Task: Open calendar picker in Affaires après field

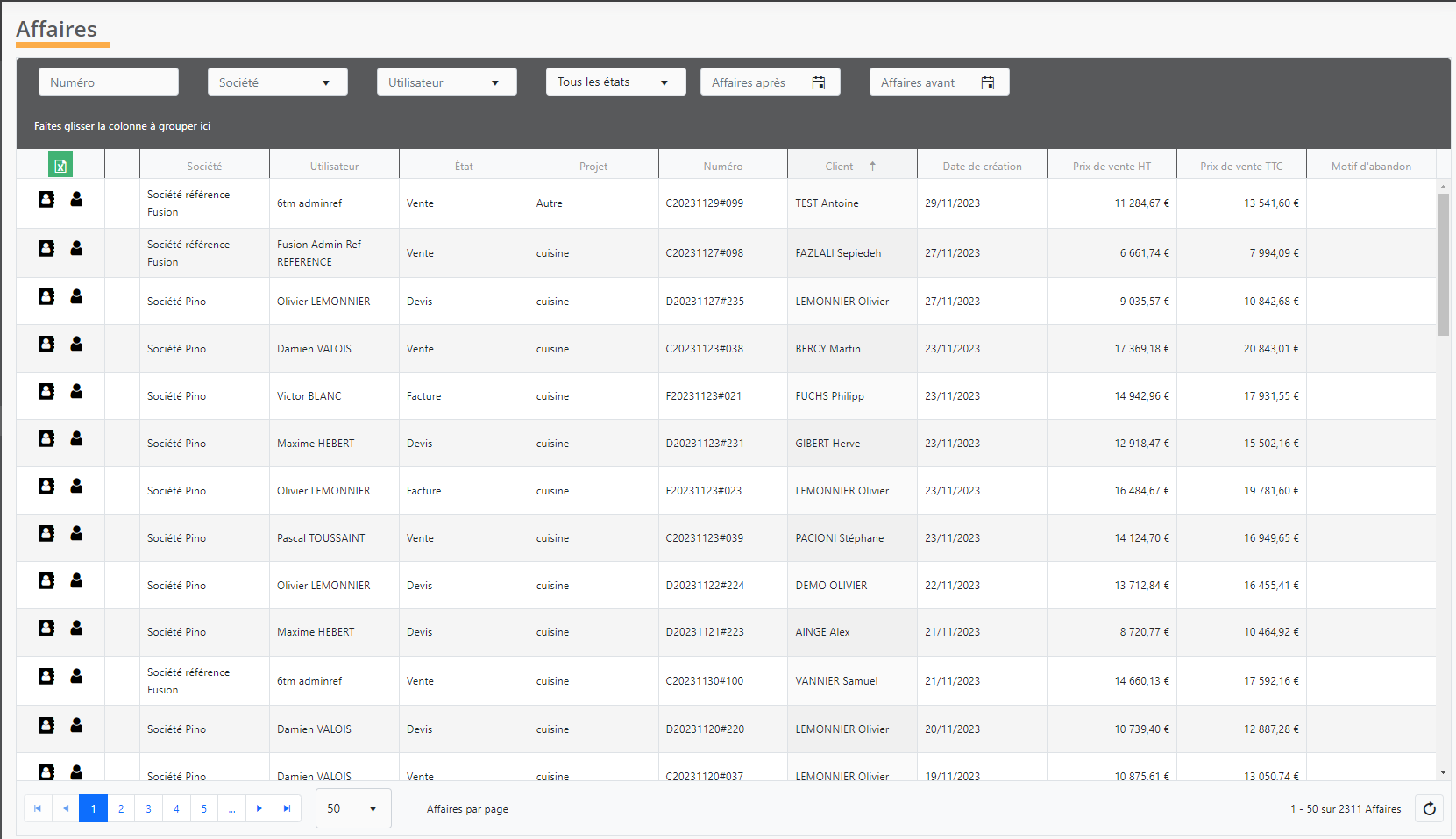Action: [819, 82]
